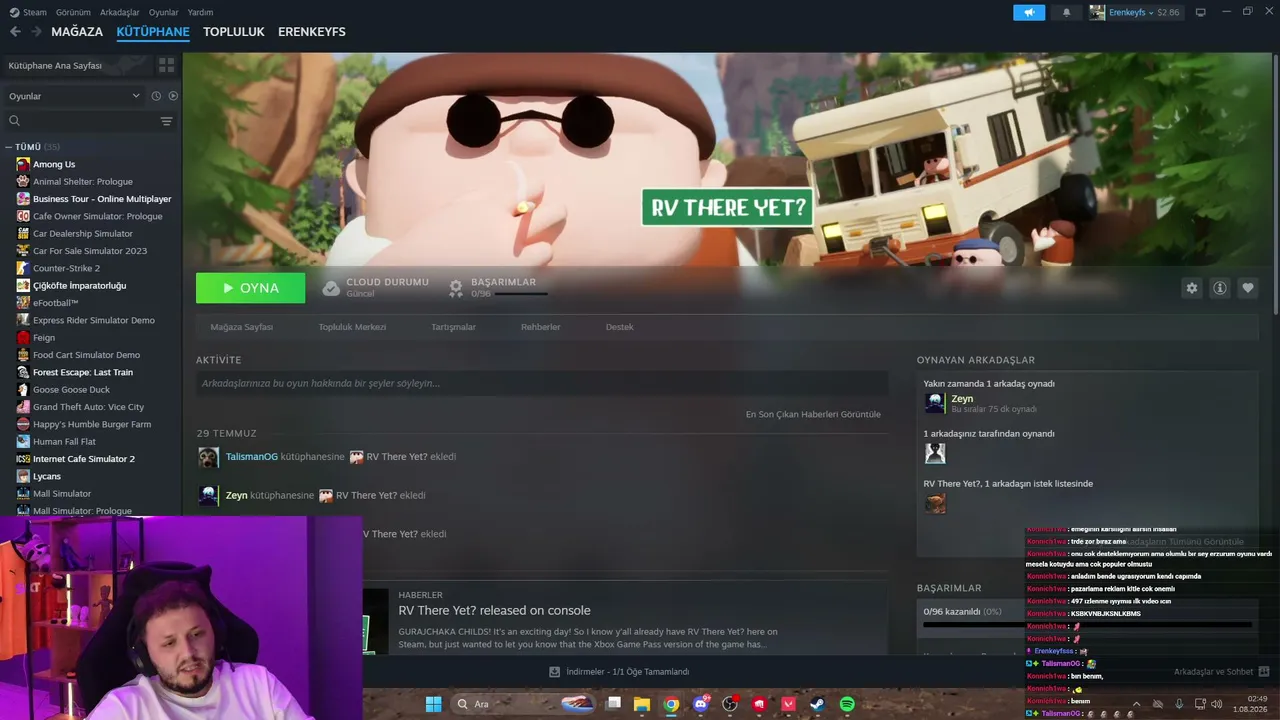Click the Among Us game icon
Viewport: 1280px width, 720px height.
(23, 164)
